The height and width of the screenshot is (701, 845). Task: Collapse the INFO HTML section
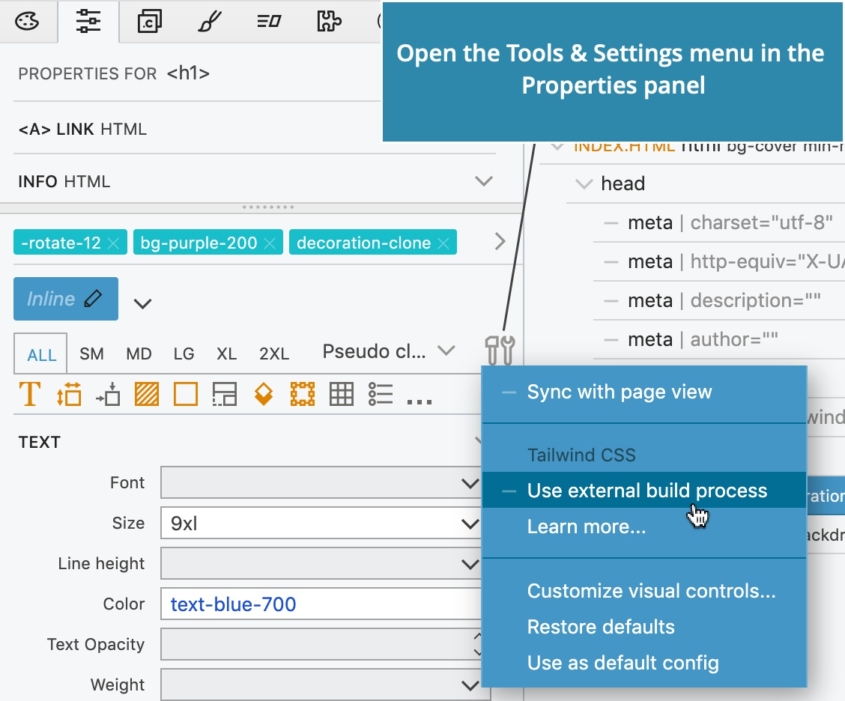483,181
